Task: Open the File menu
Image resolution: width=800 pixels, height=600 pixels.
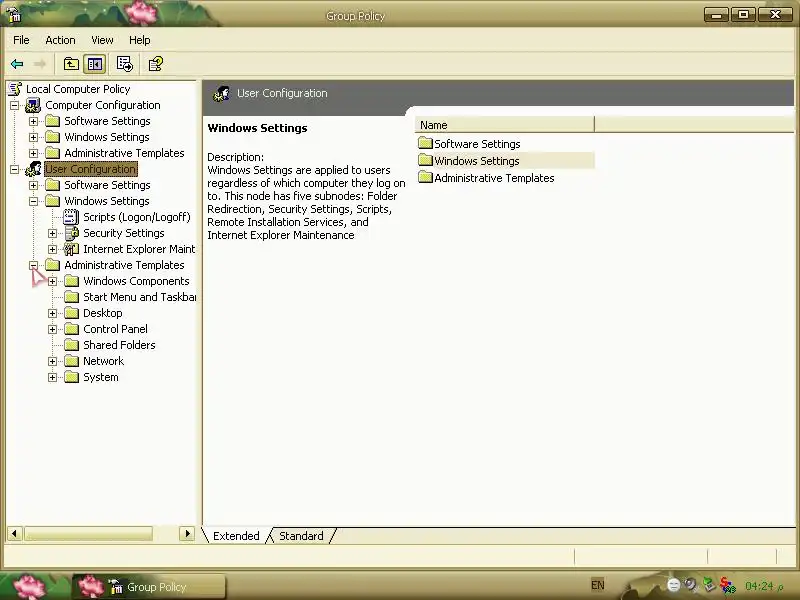Action: (21, 40)
